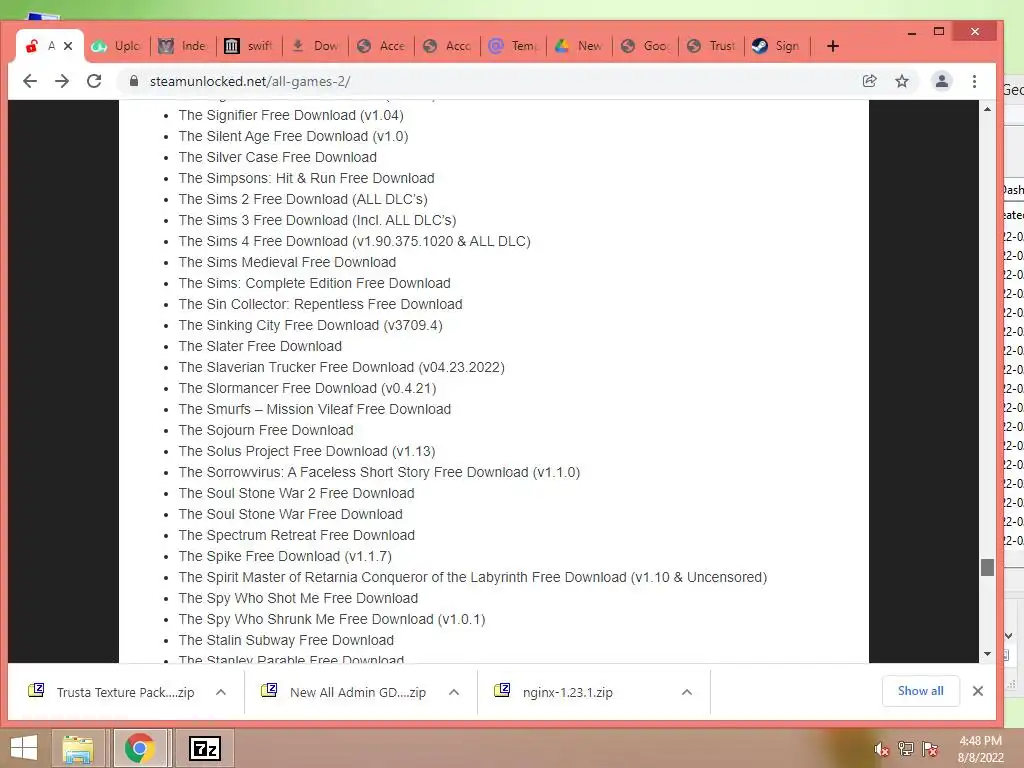Image resolution: width=1024 pixels, height=768 pixels.
Task: Show all downloads
Action: point(920,691)
